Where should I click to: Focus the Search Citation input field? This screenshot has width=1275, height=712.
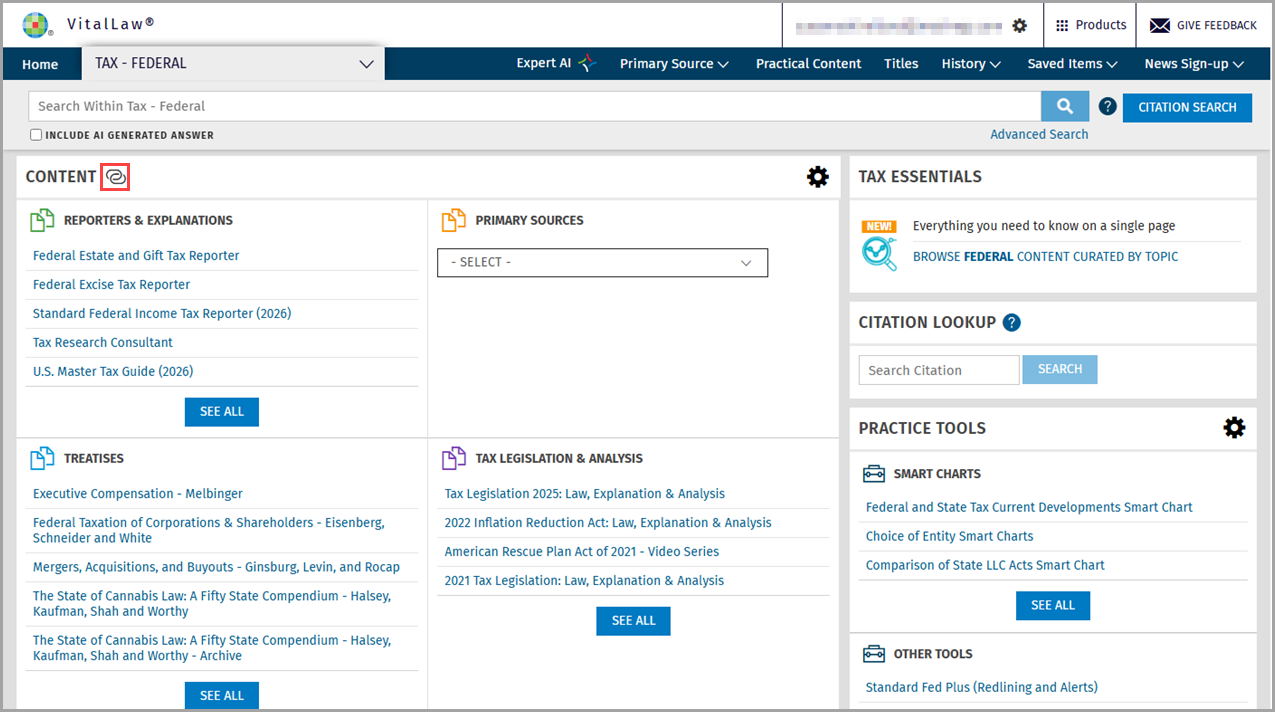[939, 370]
